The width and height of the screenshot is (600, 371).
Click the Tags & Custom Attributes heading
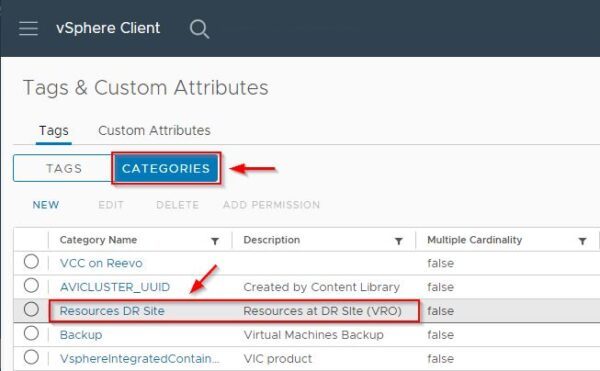[146, 88]
